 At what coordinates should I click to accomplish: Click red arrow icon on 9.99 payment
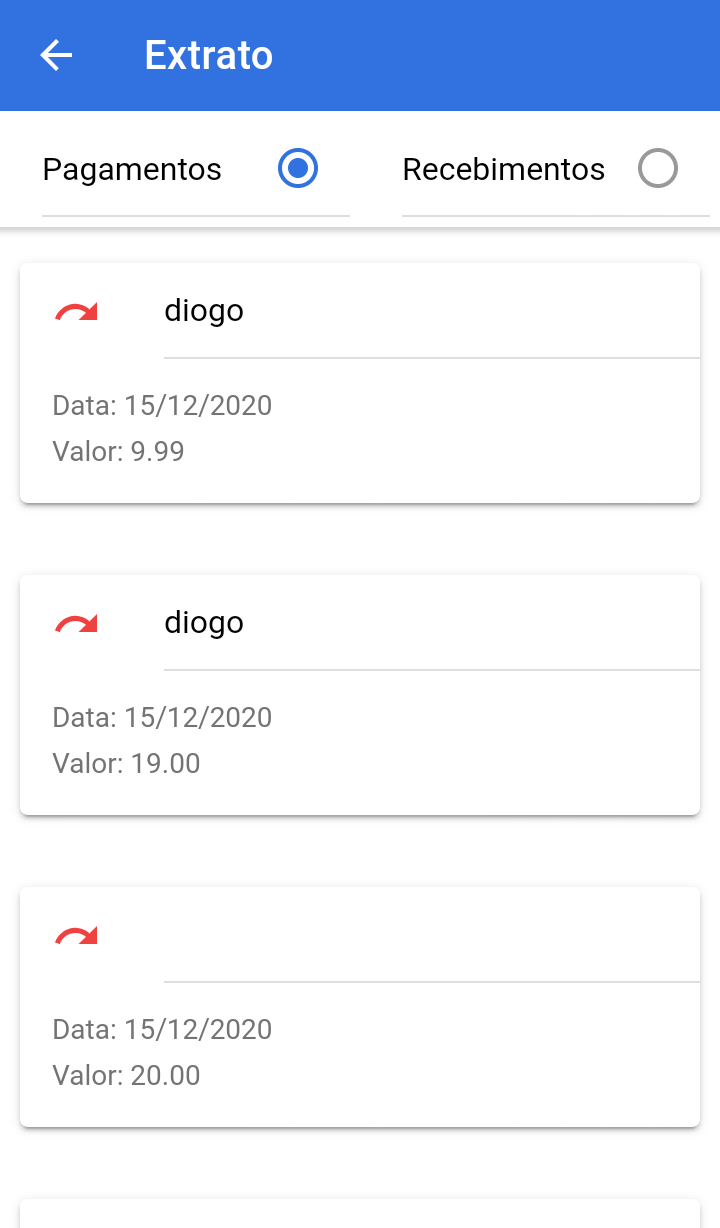(76, 312)
